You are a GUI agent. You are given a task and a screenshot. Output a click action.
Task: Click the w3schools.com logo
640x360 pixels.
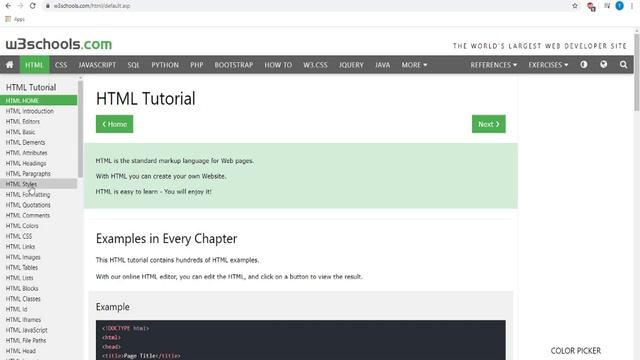59,44
